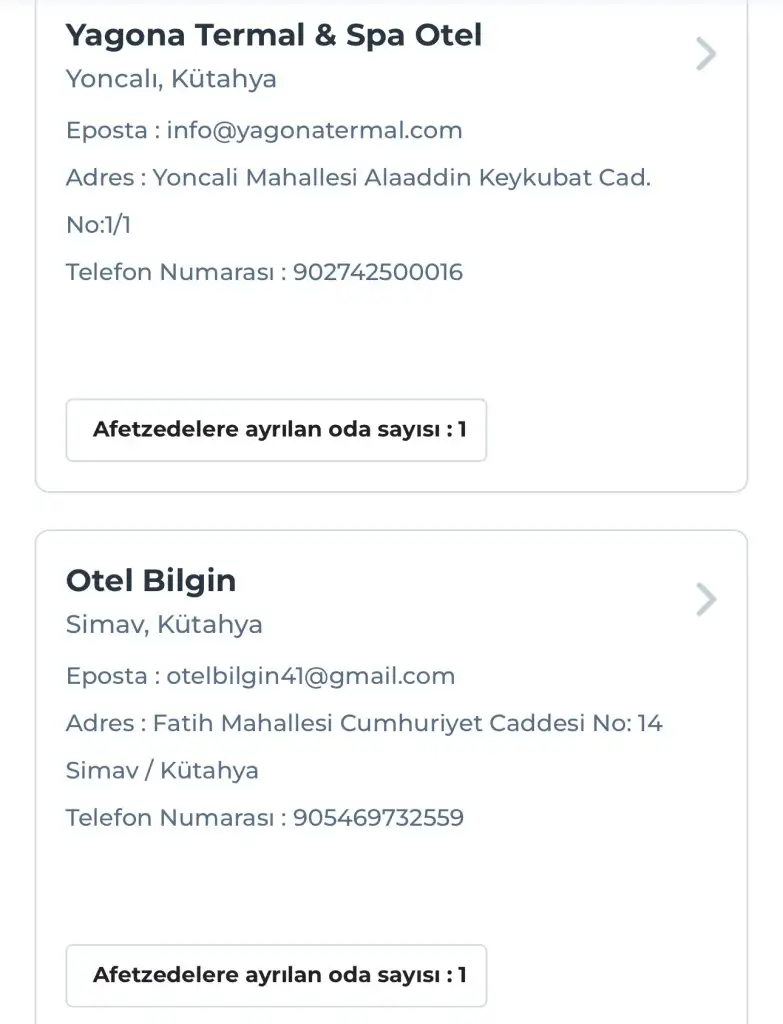Click the 'Eposta' label in Otel Bilgin card

[106, 676]
